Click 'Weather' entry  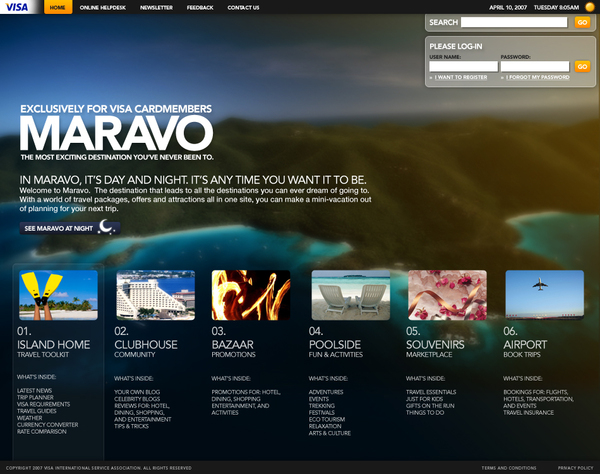click(x=29, y=418)
